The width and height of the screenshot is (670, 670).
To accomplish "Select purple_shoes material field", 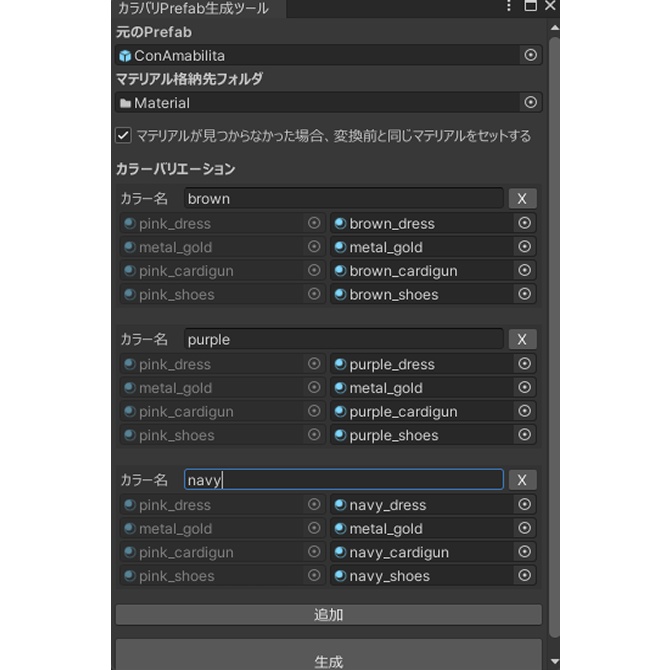I will (x=433, y=435).
